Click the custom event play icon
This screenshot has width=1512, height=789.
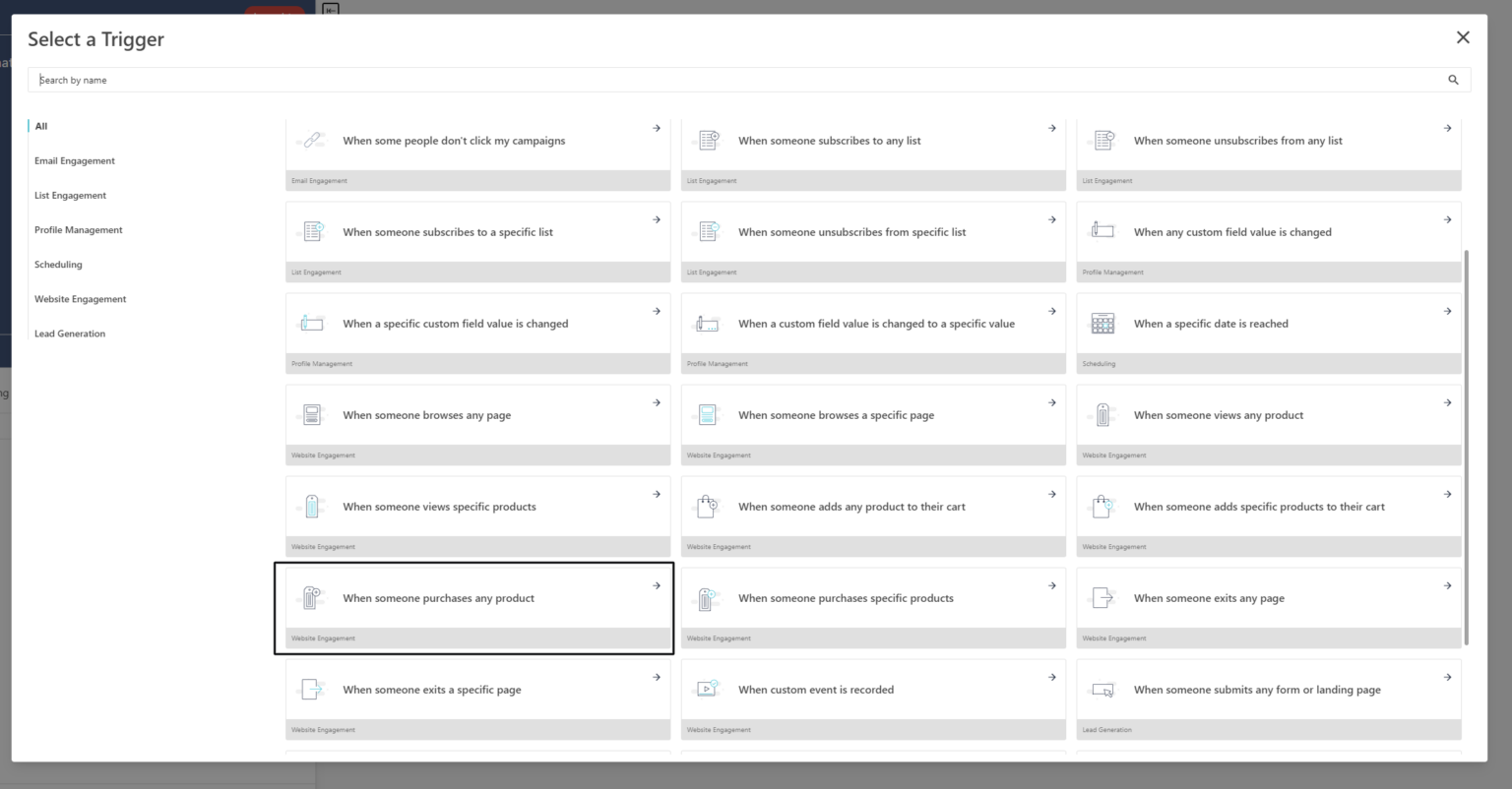click(x=708, y=688)
